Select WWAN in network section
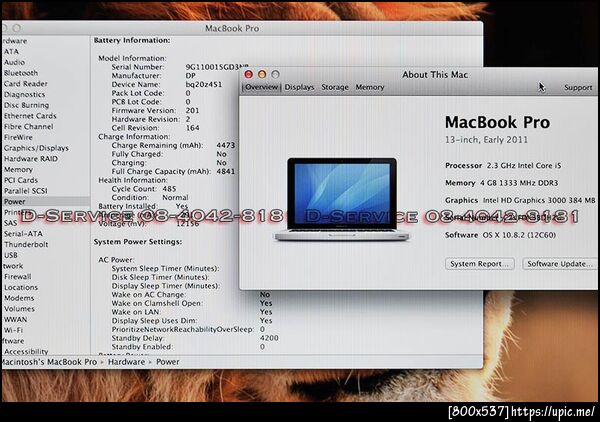 coord(15,319)
